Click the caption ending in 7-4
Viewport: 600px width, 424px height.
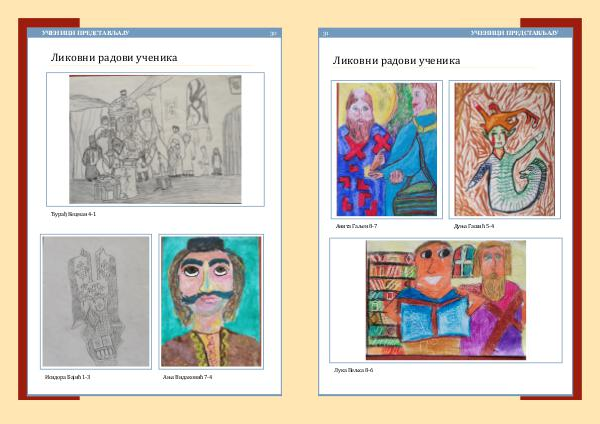[x=187, y=377]
